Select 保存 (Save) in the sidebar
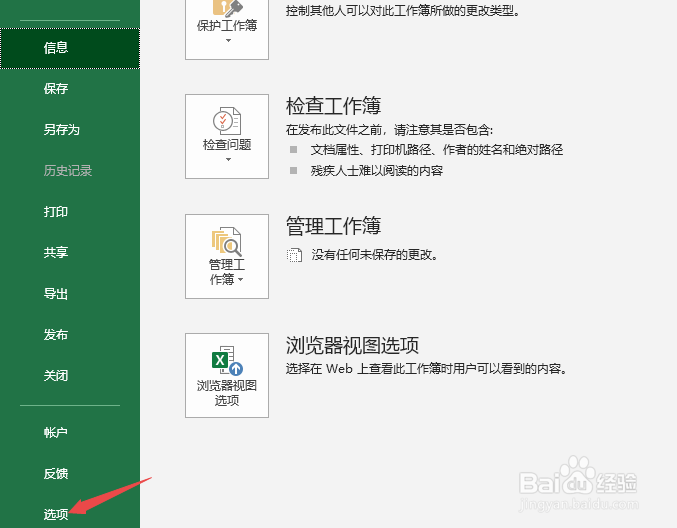The width and height of the screenshot is (677, 528). pyautogui.click(x=56, y=89)
